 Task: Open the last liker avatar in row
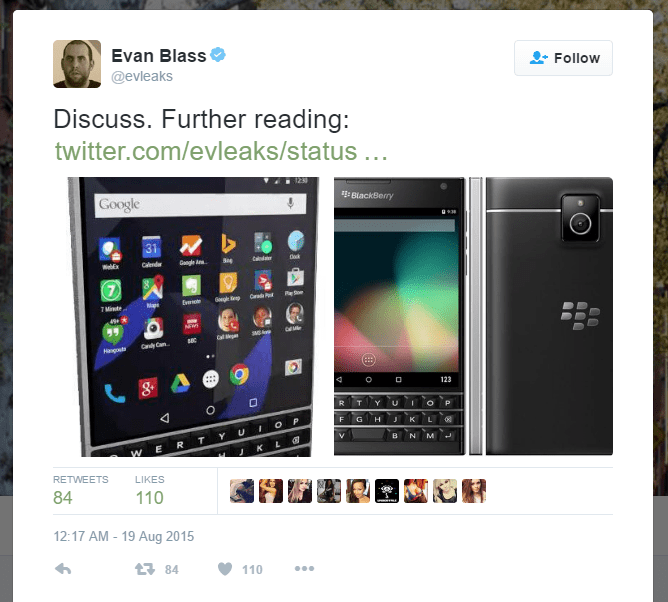pos(474,491)
